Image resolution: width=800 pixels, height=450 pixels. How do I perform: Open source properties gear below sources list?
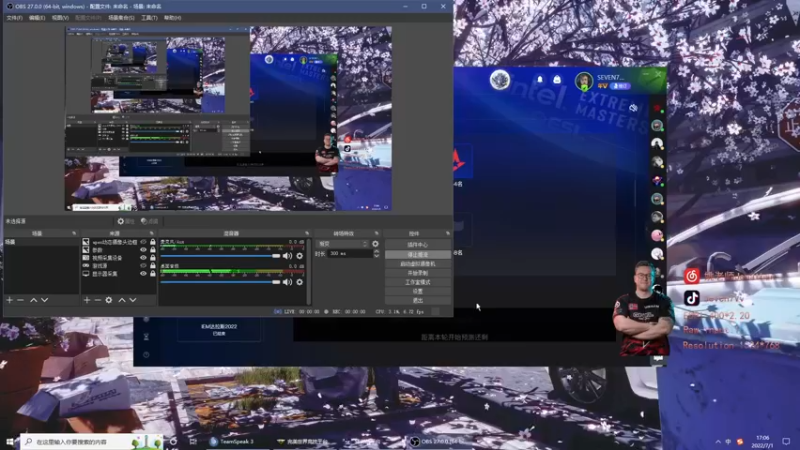[x=109, y=300]
